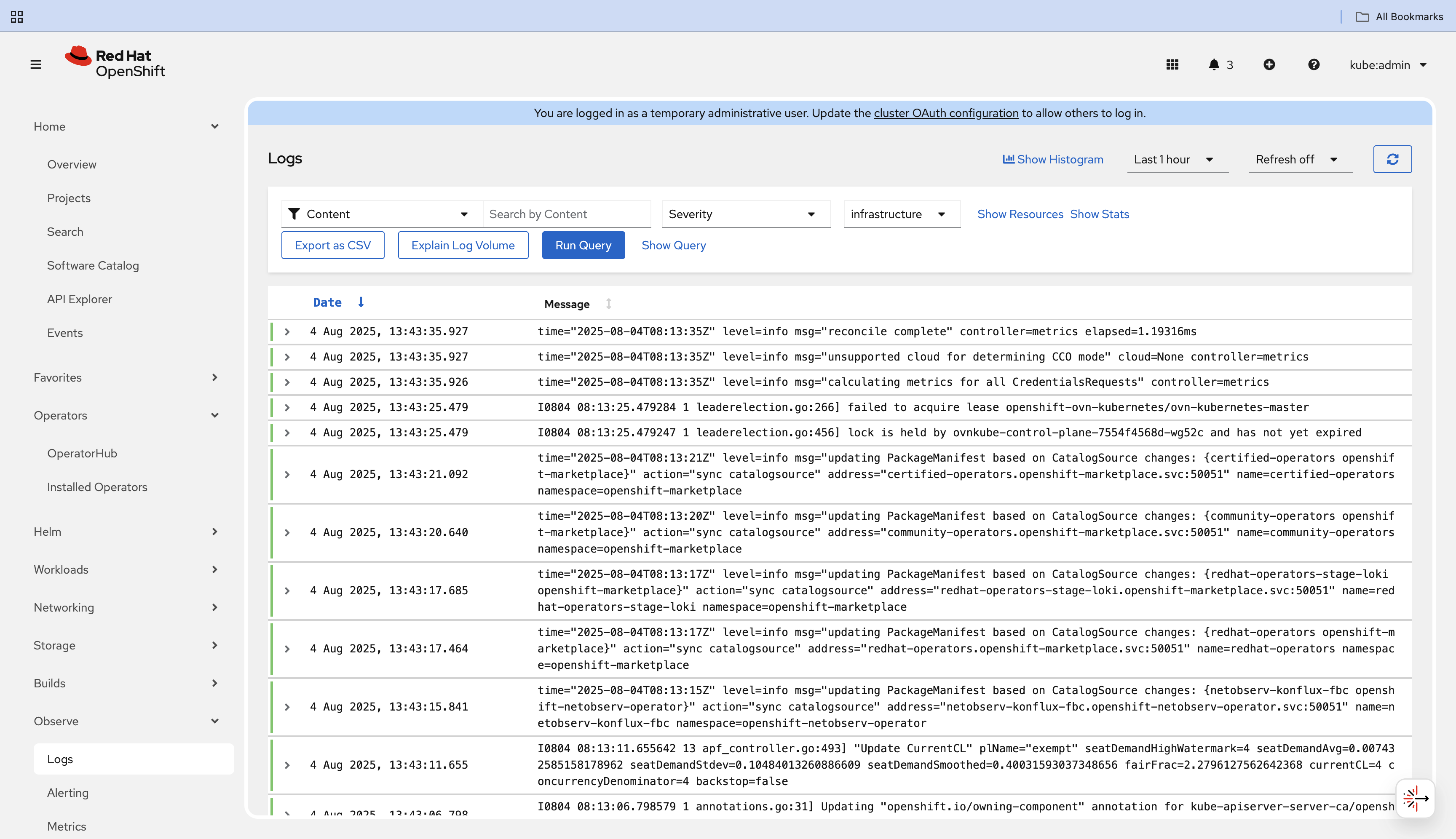Expand the first log row at 13:43:35.927
1456x839 pixels.
click(x=287, y=332)
